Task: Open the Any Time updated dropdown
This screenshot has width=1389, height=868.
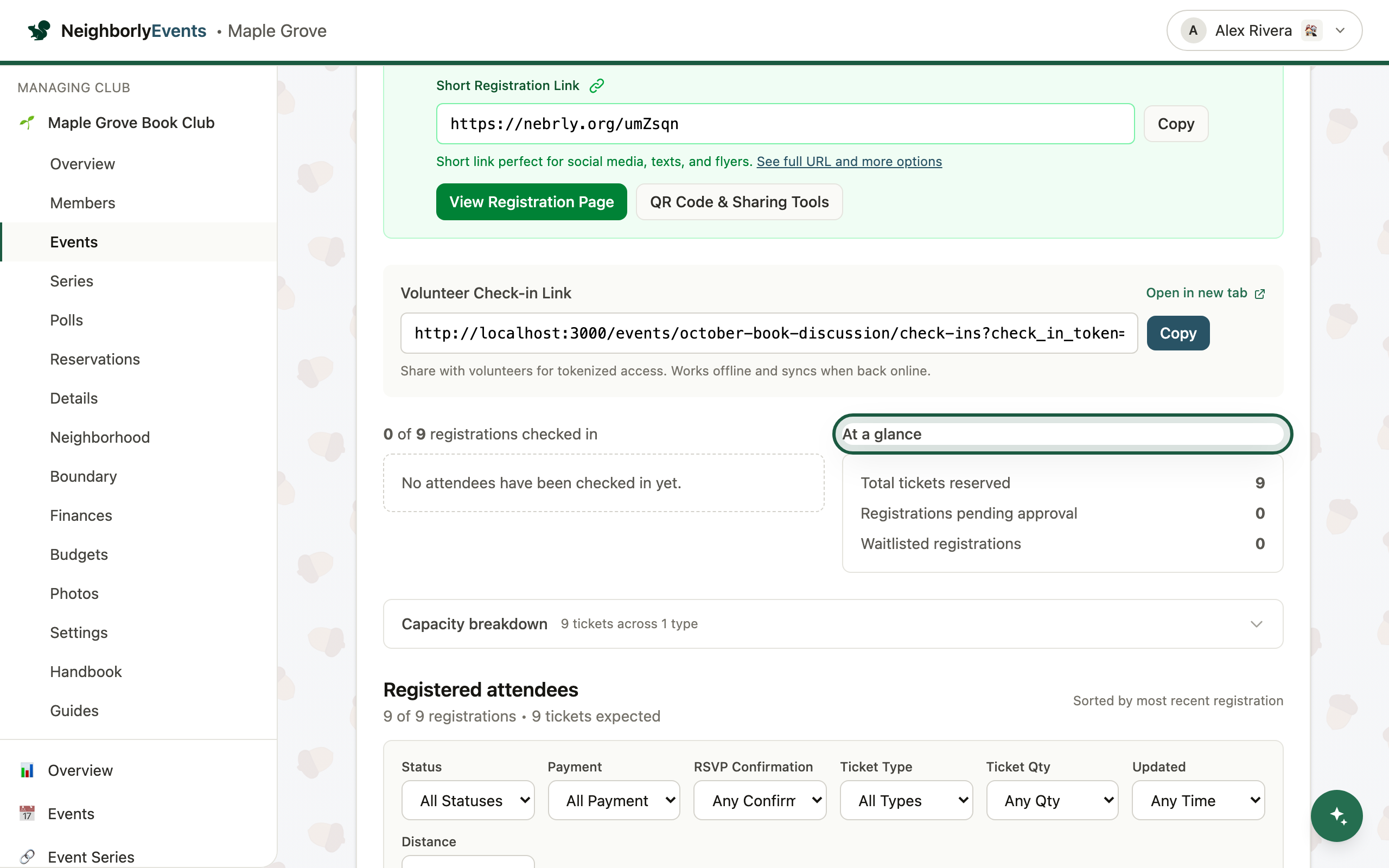Action: pos(1199,800)
